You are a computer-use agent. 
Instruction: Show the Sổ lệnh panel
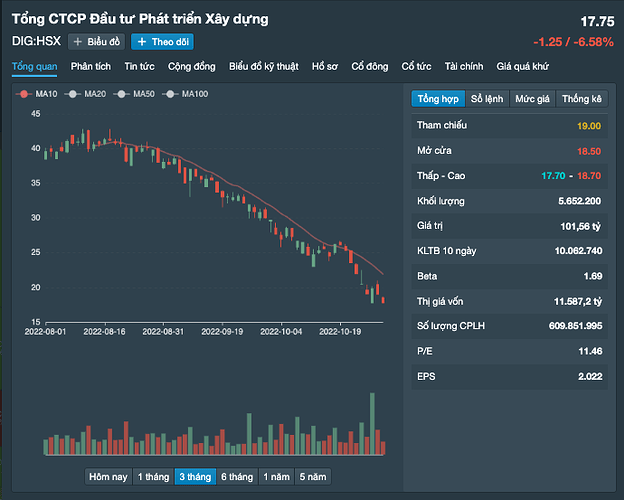pos(487,99)
